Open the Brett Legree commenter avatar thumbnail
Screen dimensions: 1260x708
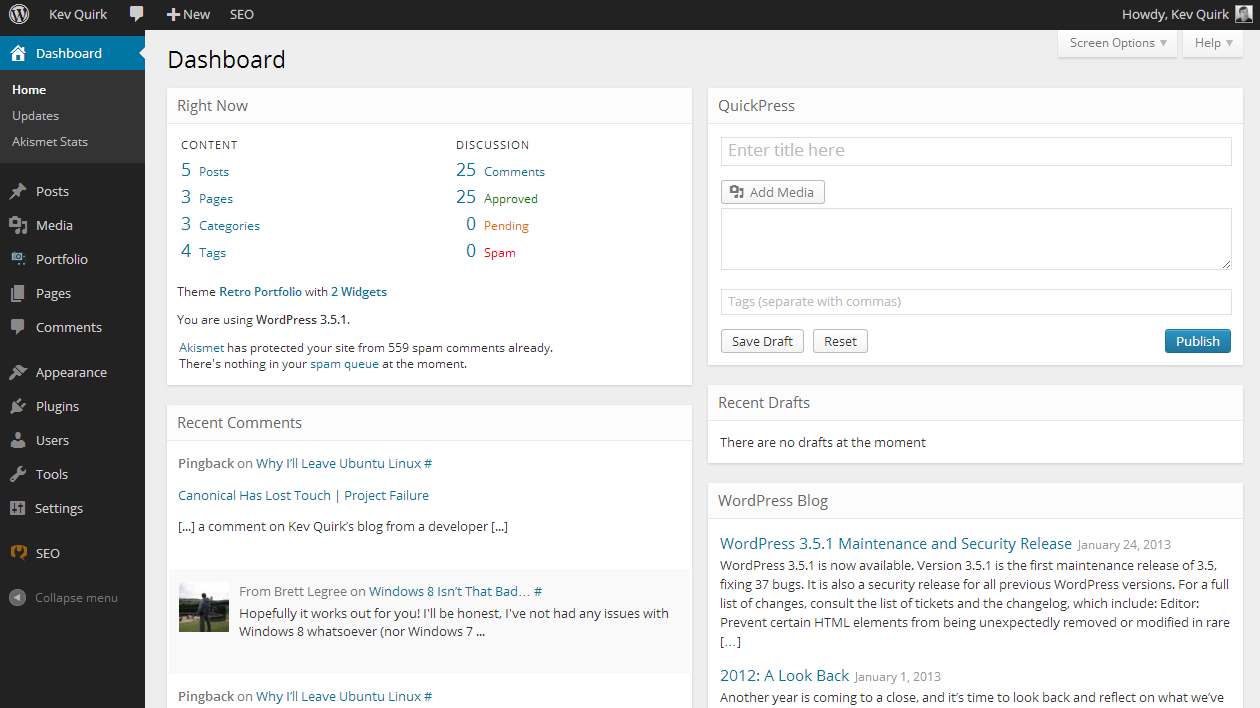coord(204,607)
